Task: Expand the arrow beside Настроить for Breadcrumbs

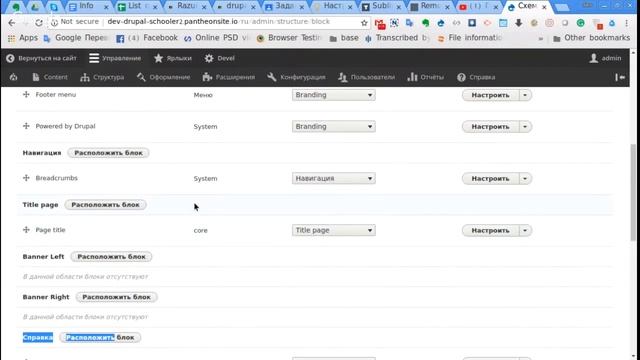Action: 525,178
